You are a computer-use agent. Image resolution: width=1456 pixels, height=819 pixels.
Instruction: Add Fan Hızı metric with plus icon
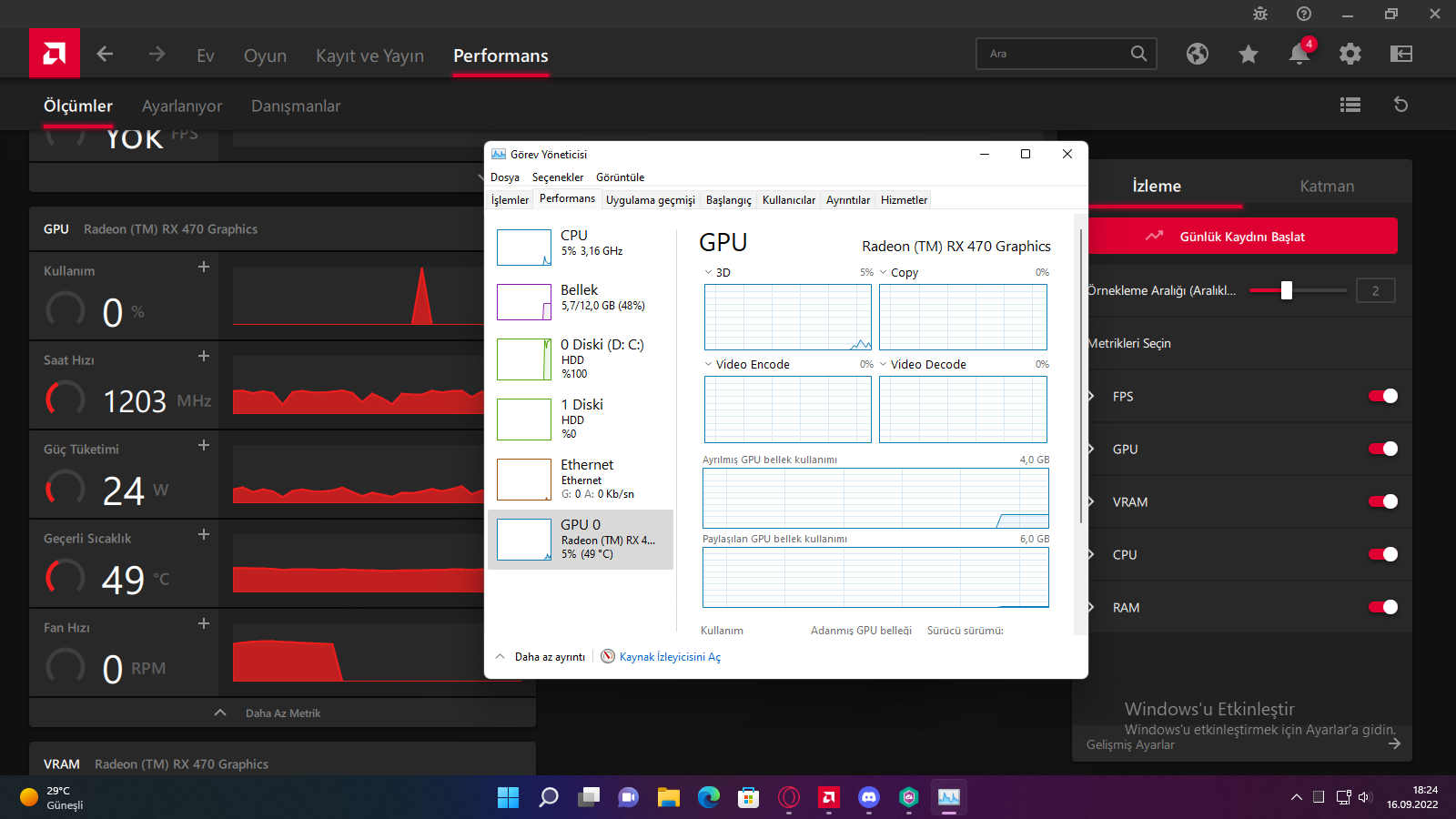(204, 623)
